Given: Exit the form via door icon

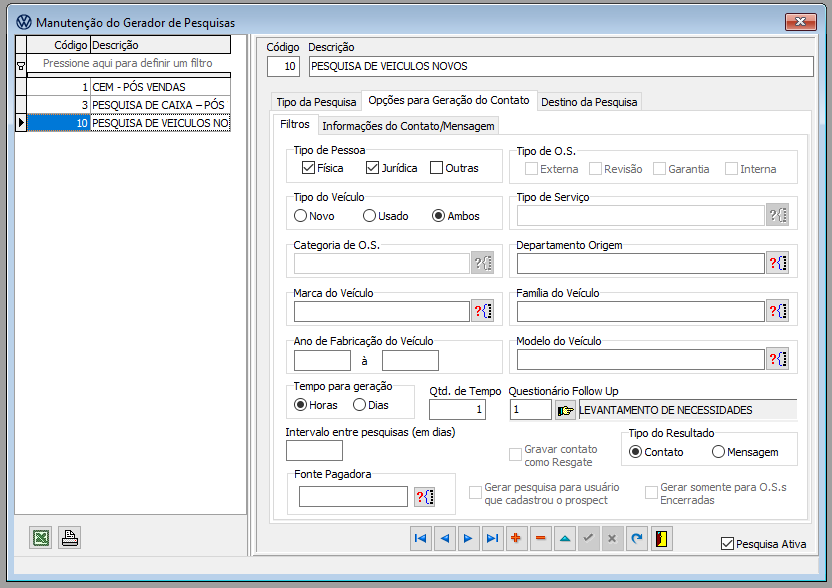Looking at the screenshot, I should 661,539.
